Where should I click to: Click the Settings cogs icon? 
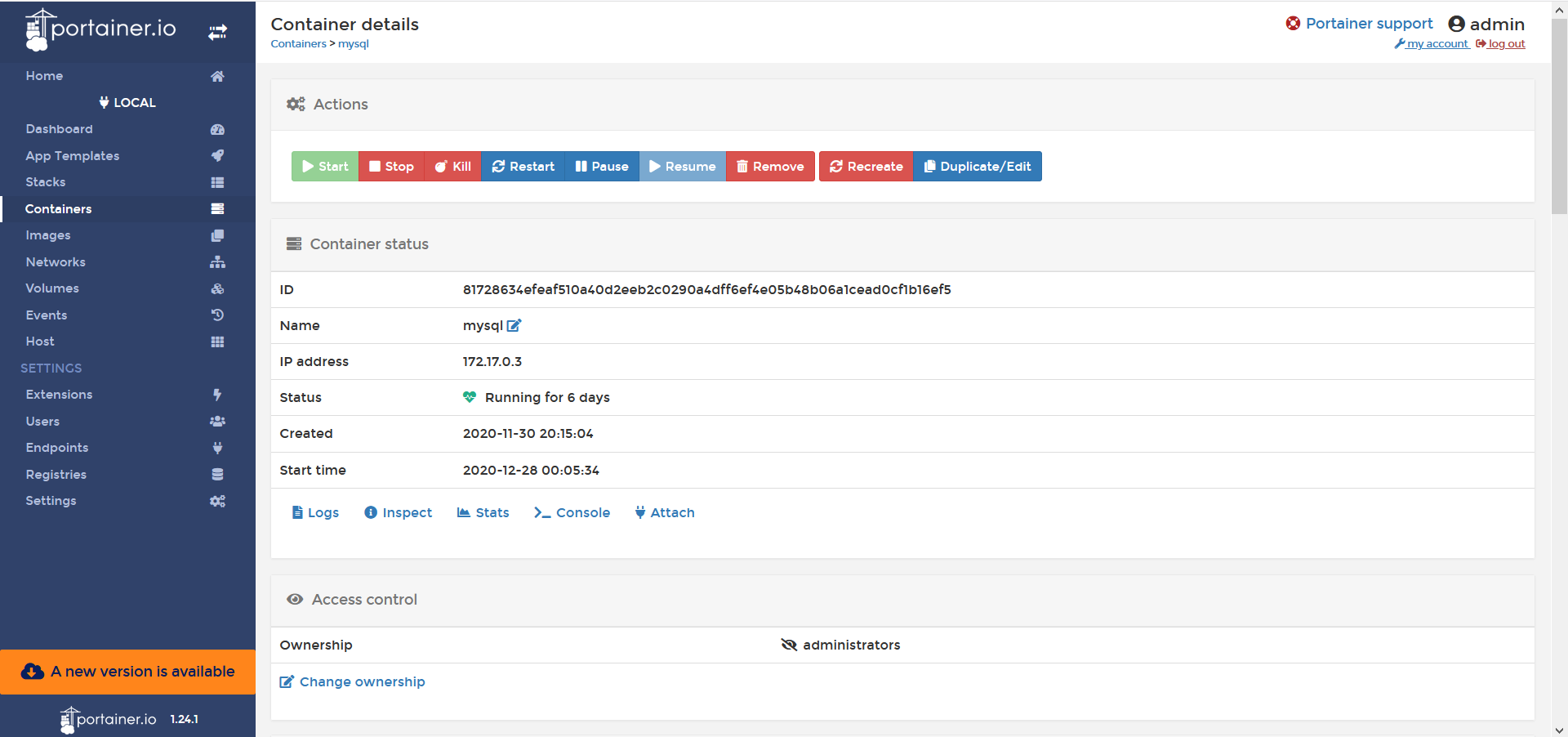click(217, 501)
